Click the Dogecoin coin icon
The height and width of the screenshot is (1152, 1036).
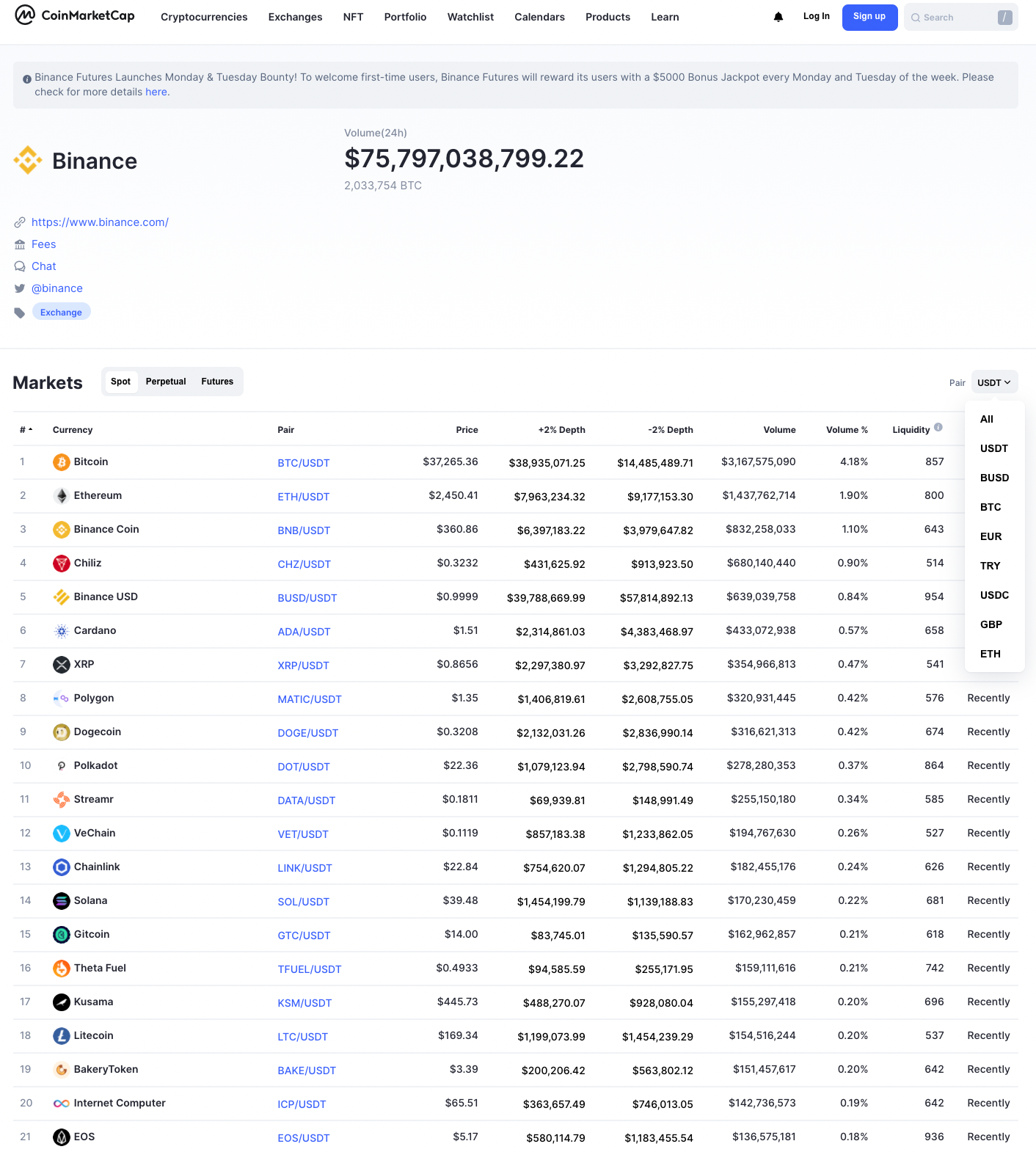pyautogui.click(x=62, y=732)
